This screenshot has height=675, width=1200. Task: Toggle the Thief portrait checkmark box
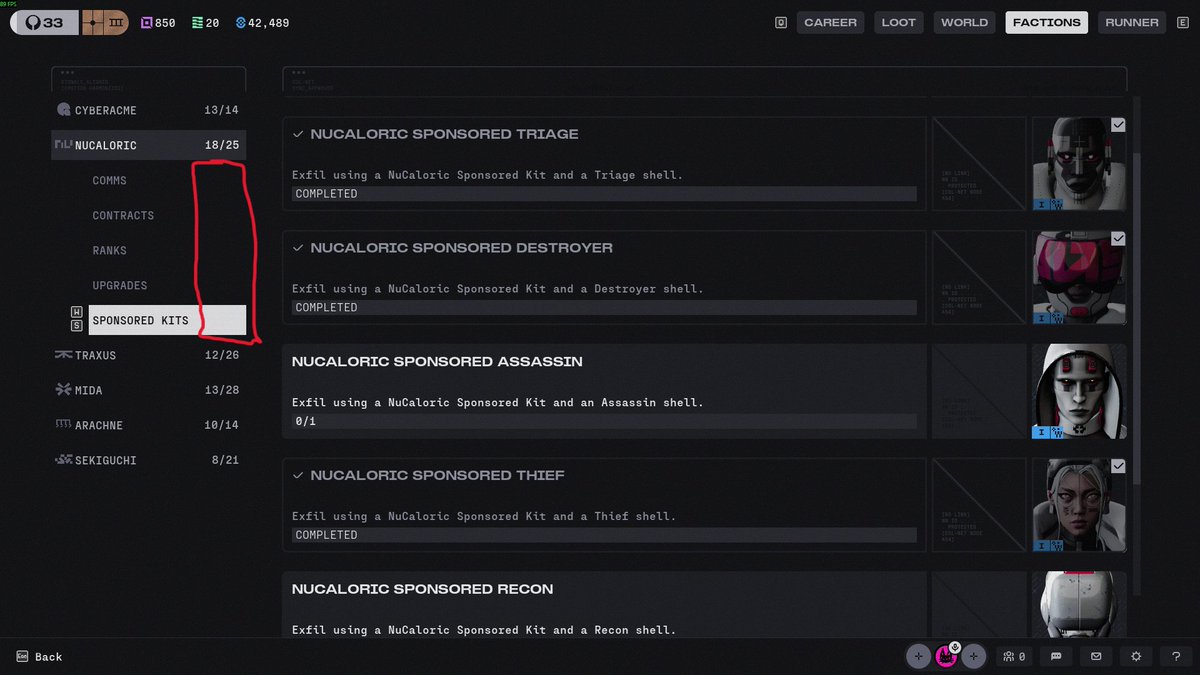coord(1118,467)
